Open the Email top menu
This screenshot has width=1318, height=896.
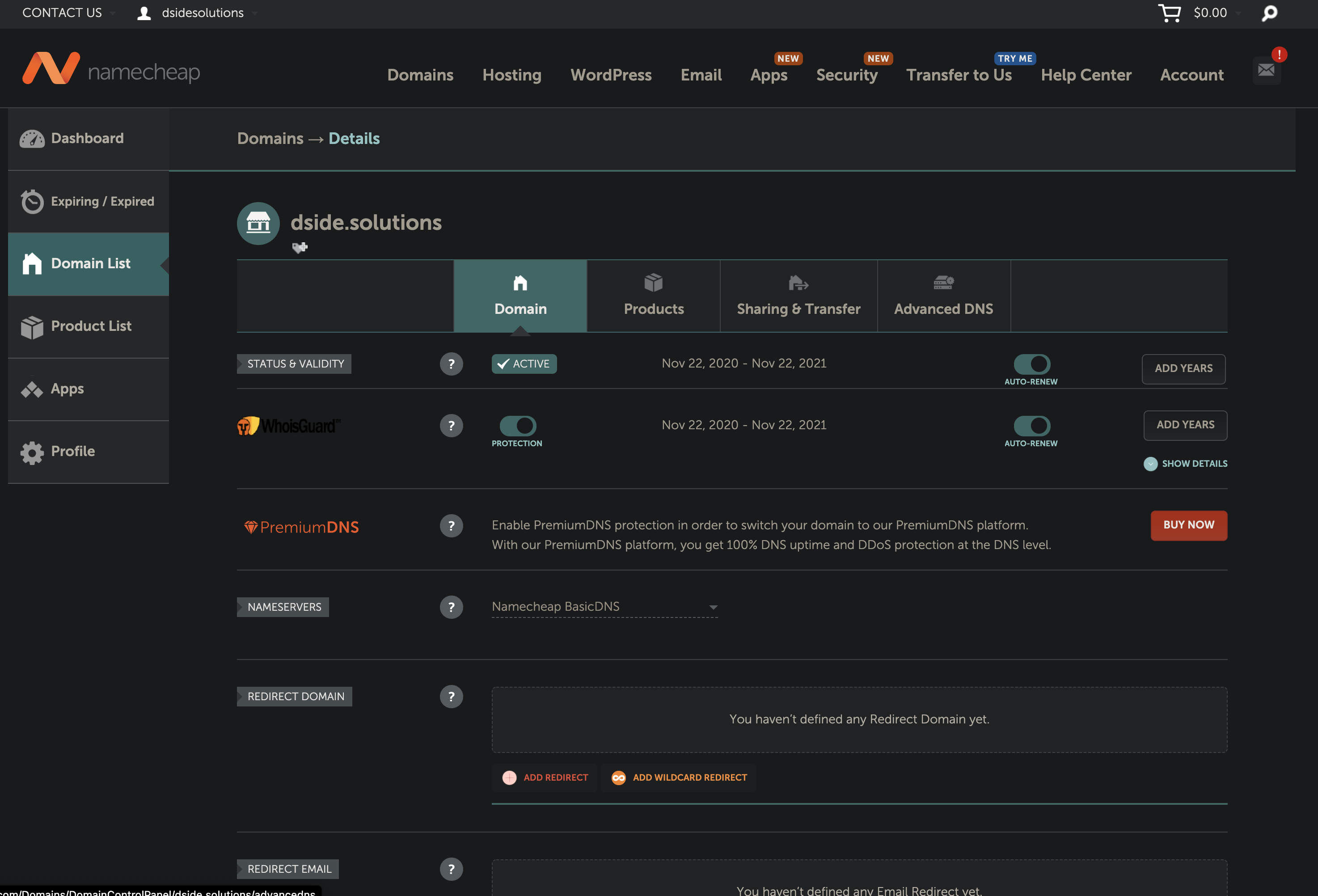click(x=701, y=75)
